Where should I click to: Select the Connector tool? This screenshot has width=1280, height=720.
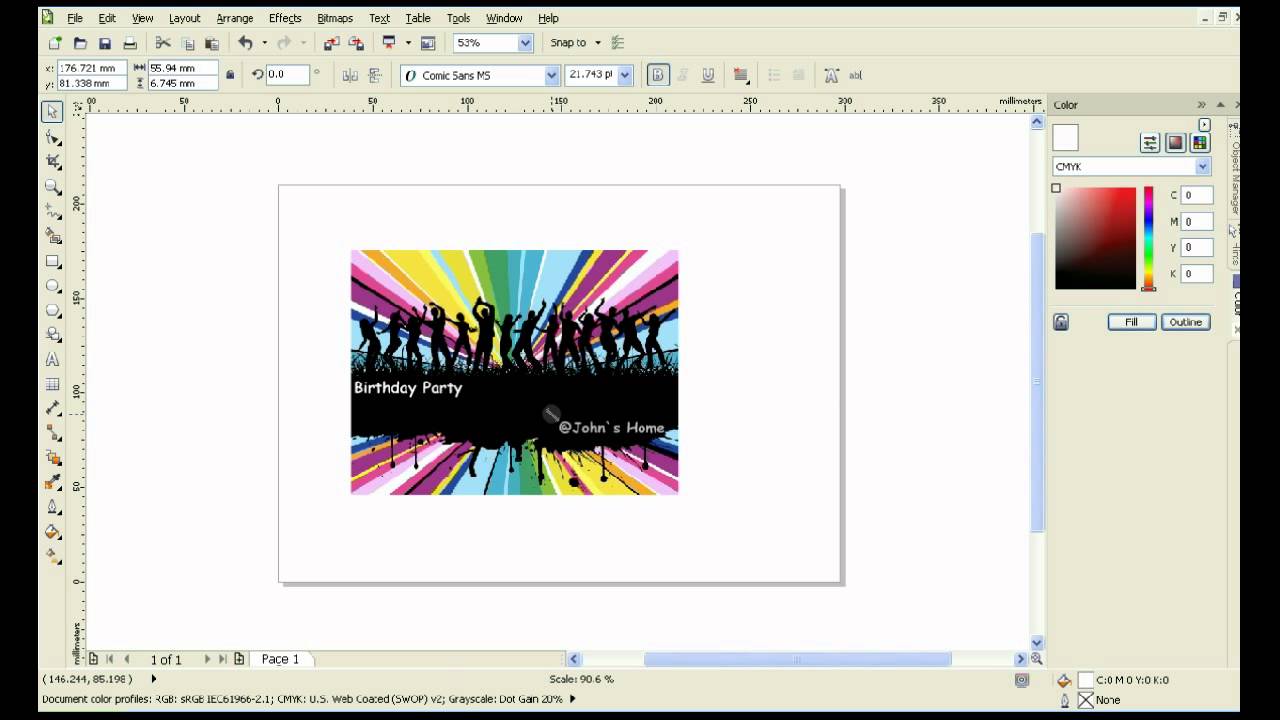pyautogui.click(x=52, y=433)
